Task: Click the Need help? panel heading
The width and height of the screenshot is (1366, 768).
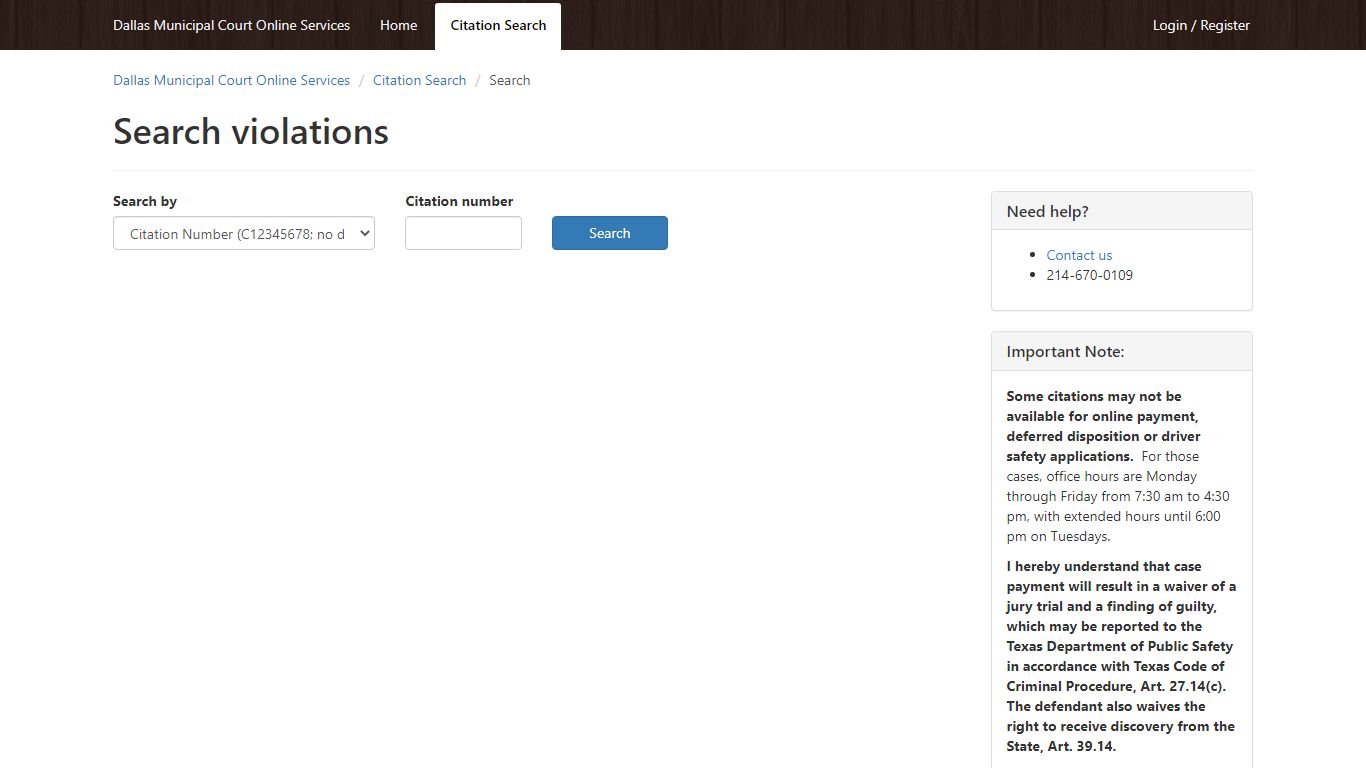Action: (1122, 211)
